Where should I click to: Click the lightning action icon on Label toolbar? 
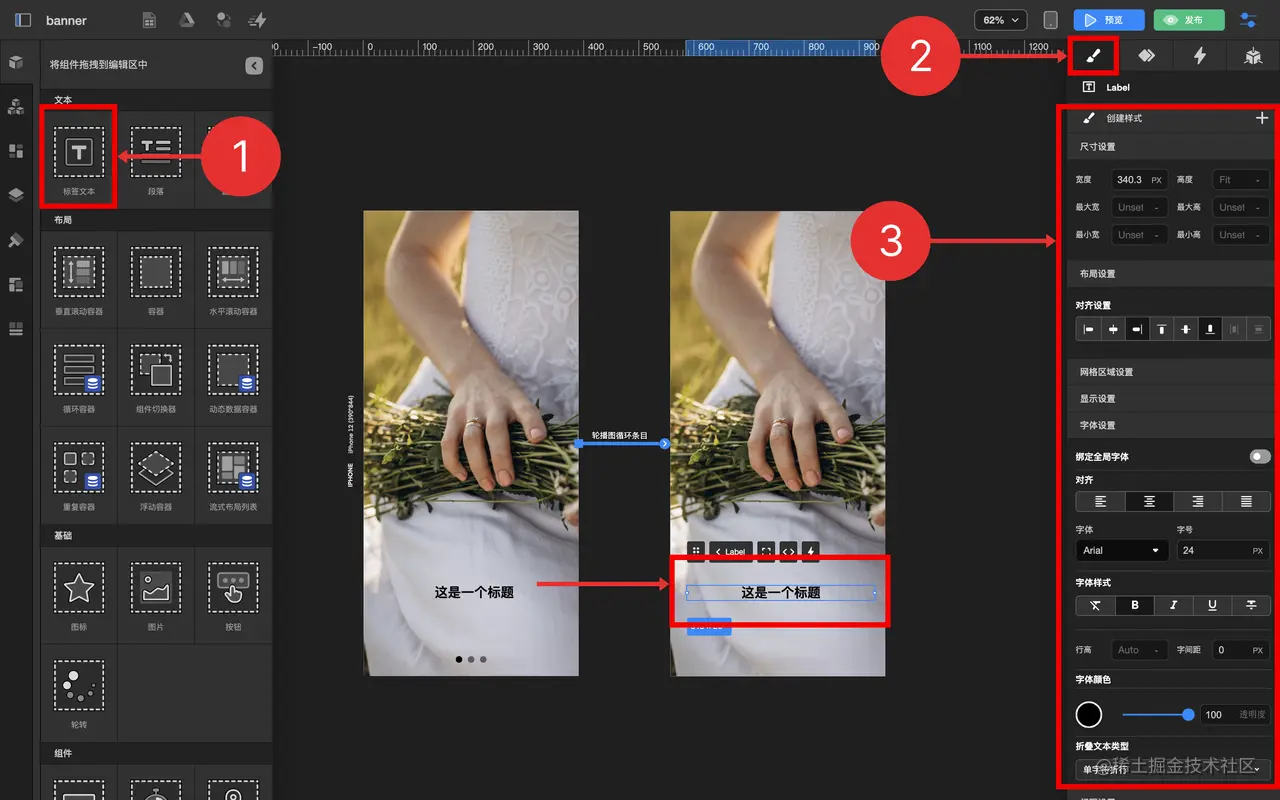(x=811, y=551)
